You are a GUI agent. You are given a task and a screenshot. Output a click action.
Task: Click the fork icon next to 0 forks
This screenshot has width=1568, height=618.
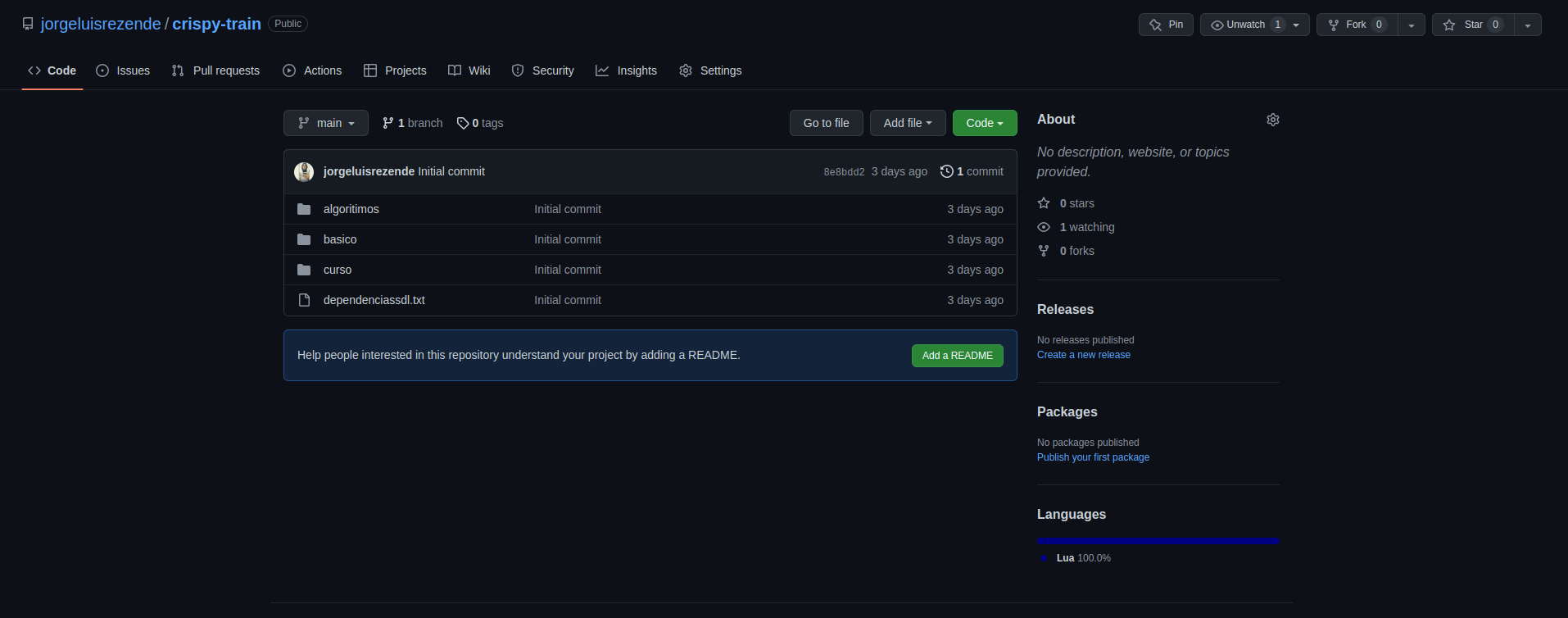click(x=1044, y=251)
